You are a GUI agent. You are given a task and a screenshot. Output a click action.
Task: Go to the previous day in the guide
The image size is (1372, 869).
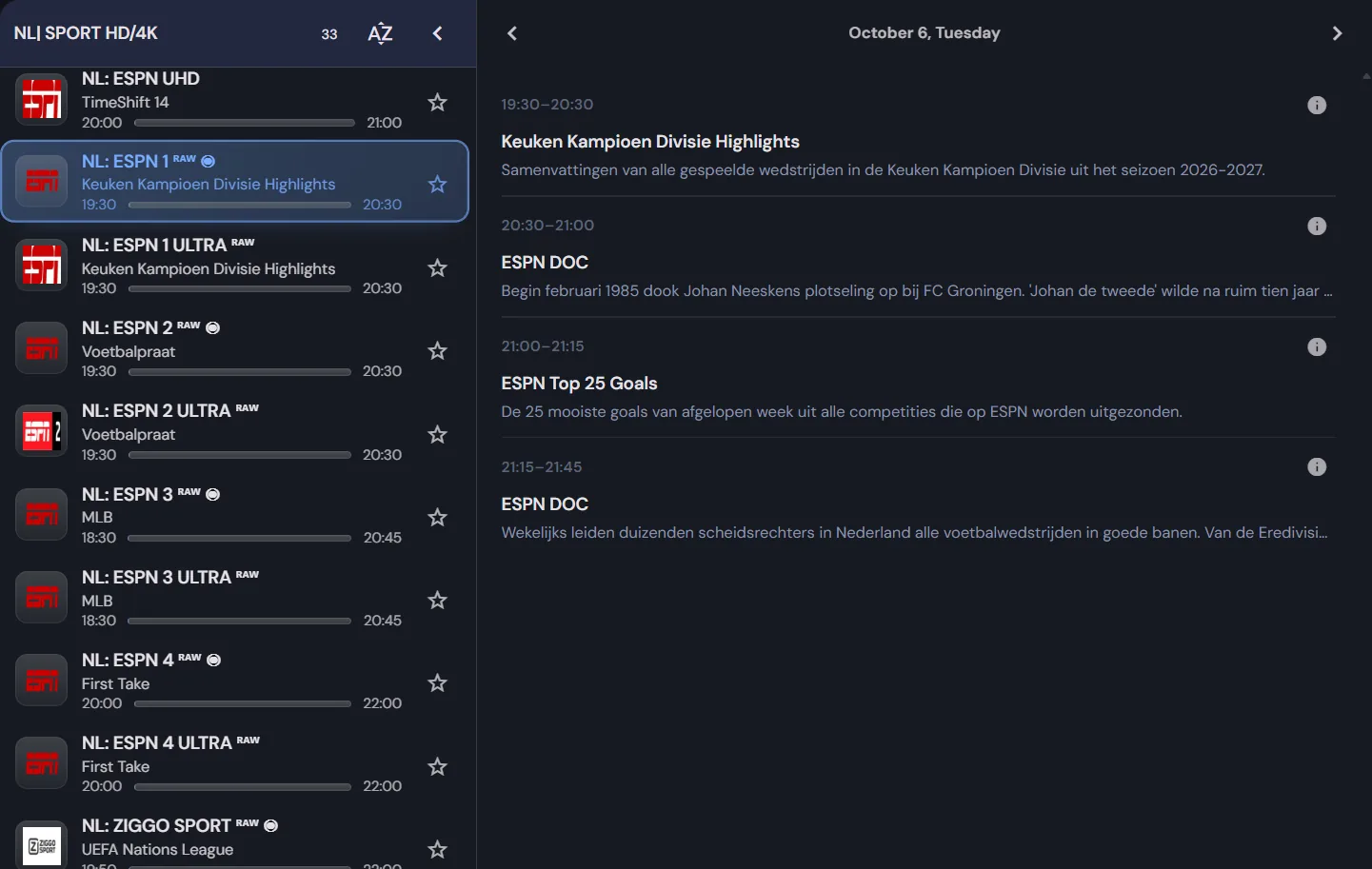(x=512, y=33)
